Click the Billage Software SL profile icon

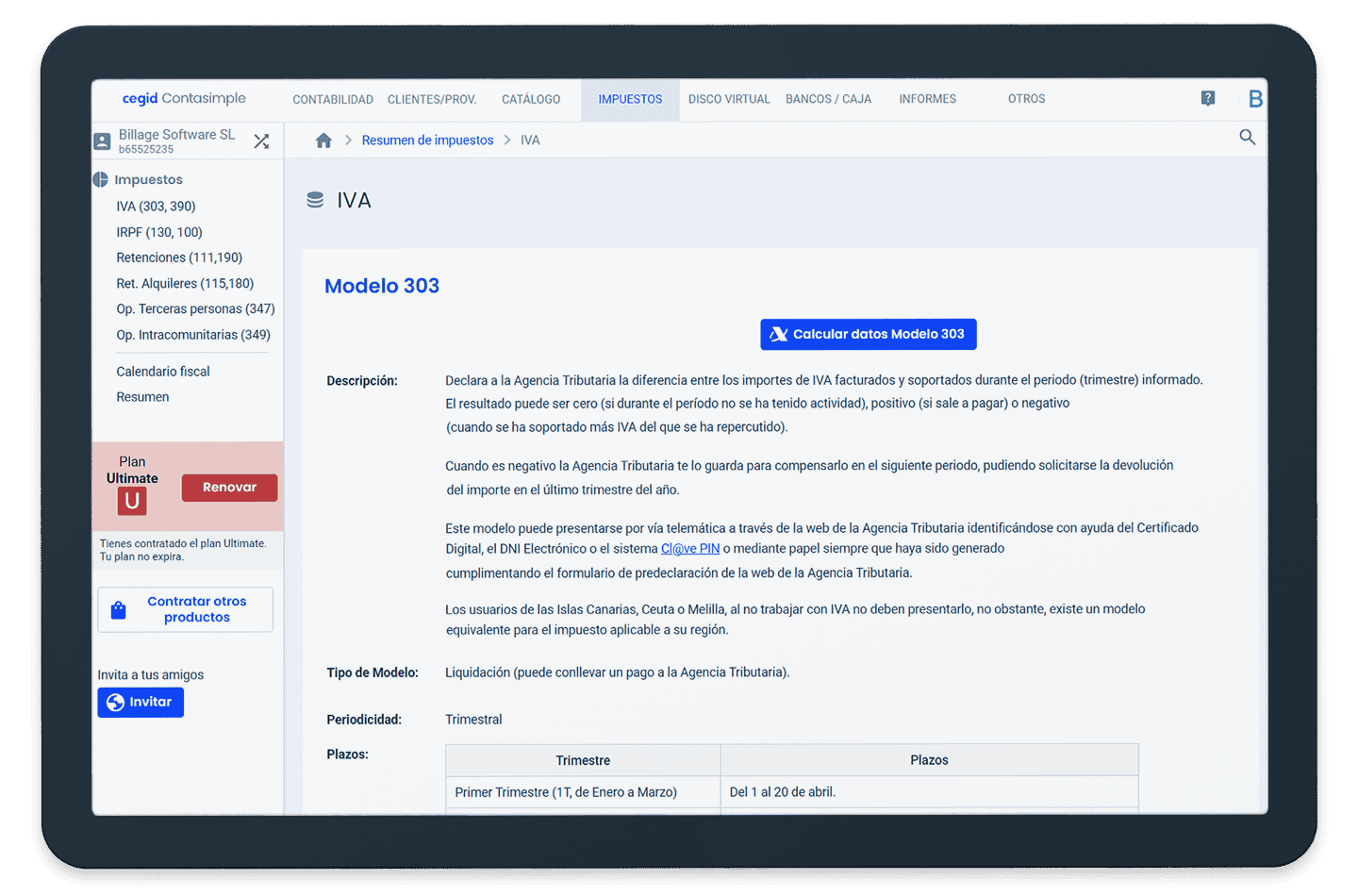point(103,141)
